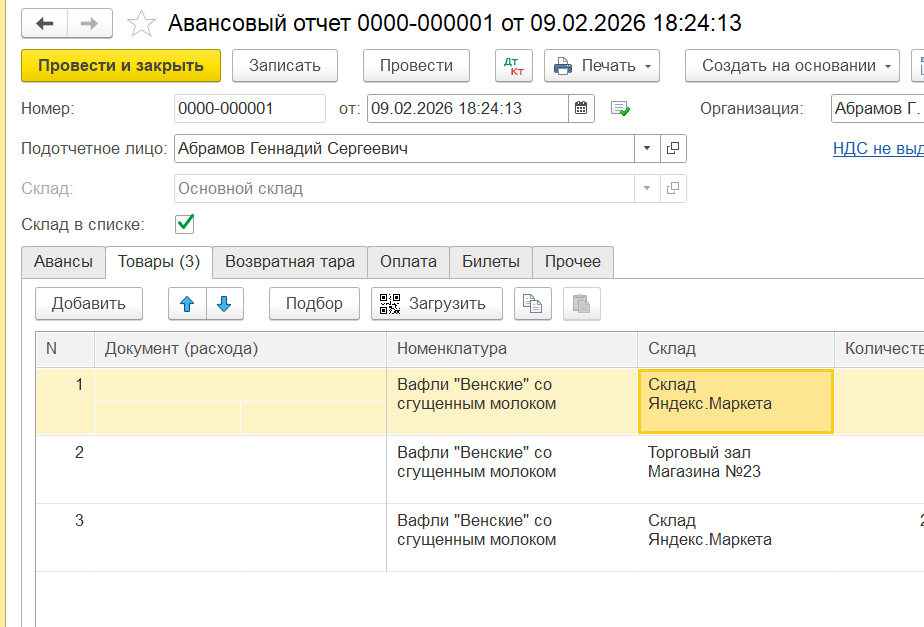Open the Возвратная тара tab
Image resolution: width=924 pixels, height=627 pixels.
(289, 262)
